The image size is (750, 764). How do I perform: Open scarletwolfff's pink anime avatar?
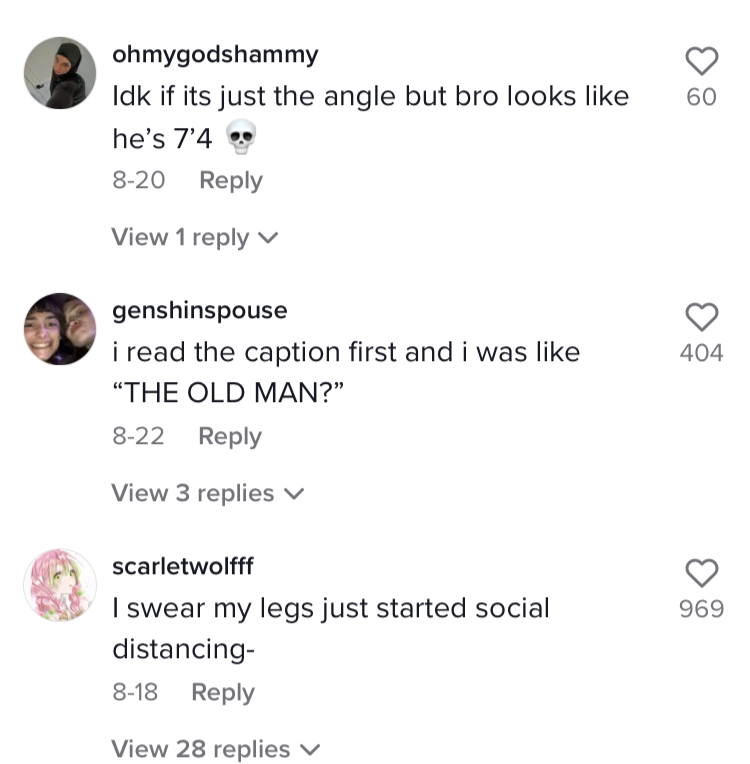pyautogui.click(x=60, y=585)
